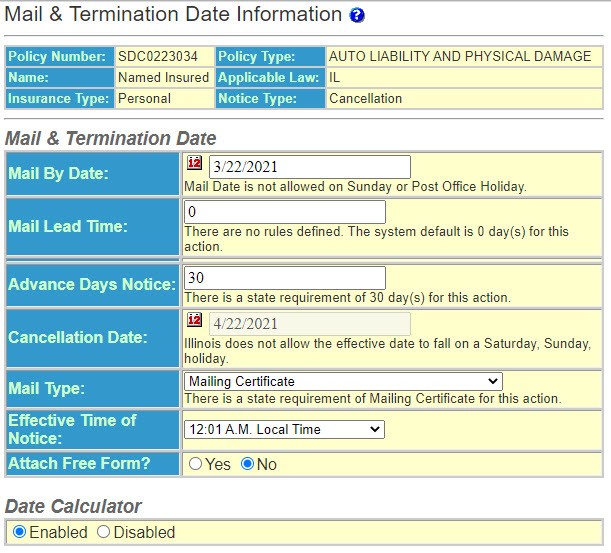Set Date Calculator to Enabled

click(x=19, y=532)
